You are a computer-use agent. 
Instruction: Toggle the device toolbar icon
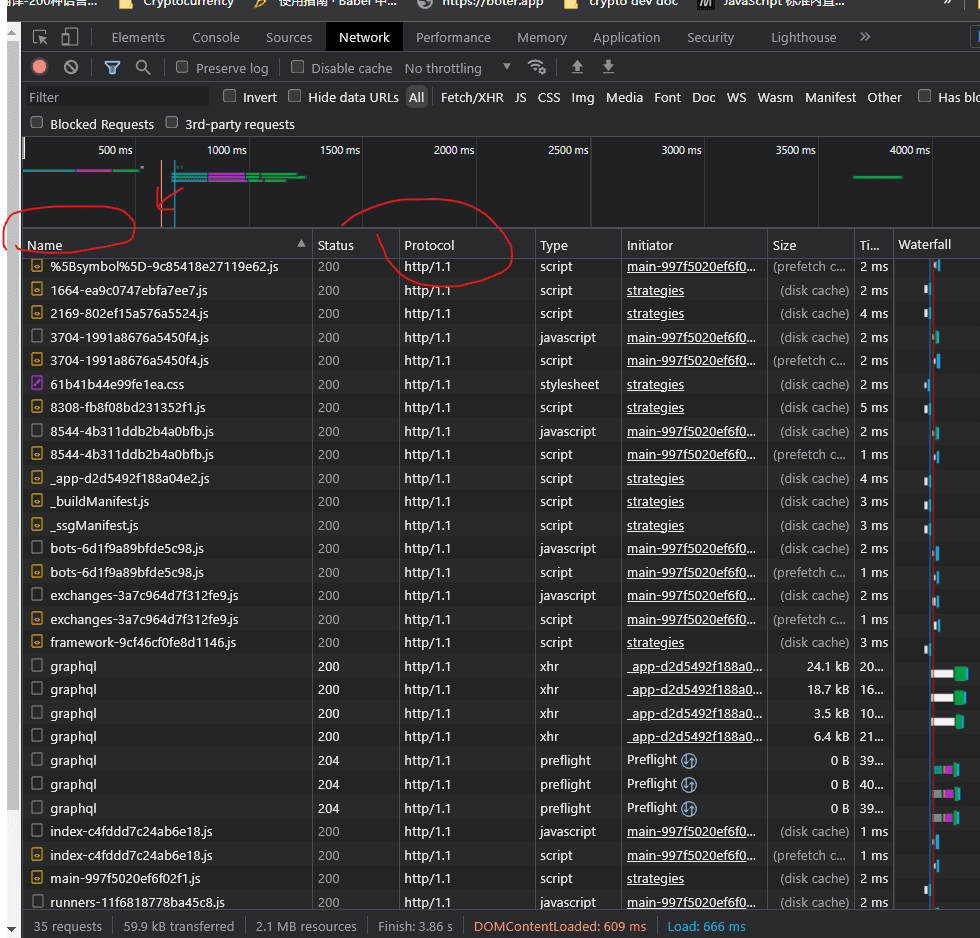point(69,38)
